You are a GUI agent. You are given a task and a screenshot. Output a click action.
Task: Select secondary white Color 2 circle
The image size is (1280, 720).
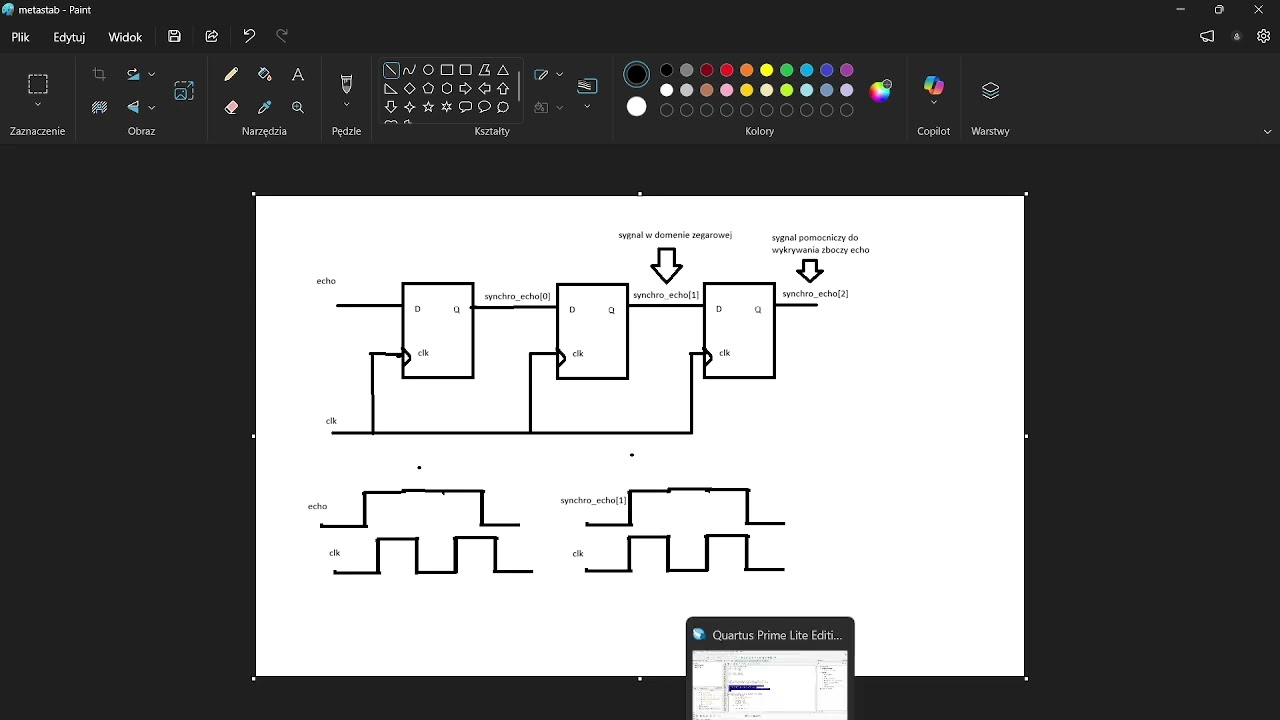[x=637, y=107]
